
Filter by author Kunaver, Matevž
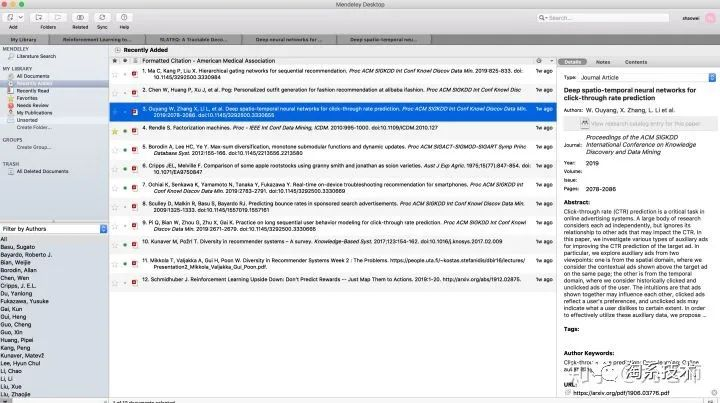point(22,356)
